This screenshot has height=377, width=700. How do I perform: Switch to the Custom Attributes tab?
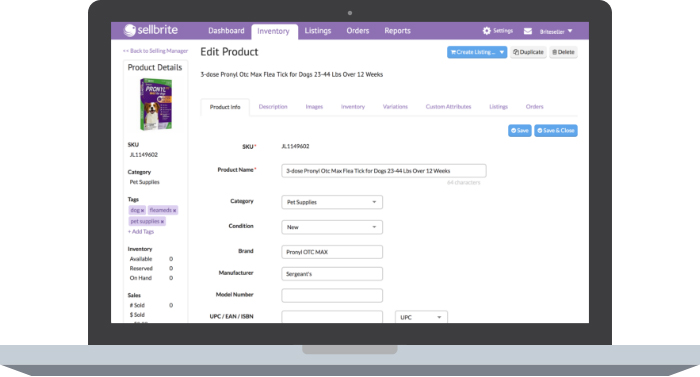pos(448,107)
